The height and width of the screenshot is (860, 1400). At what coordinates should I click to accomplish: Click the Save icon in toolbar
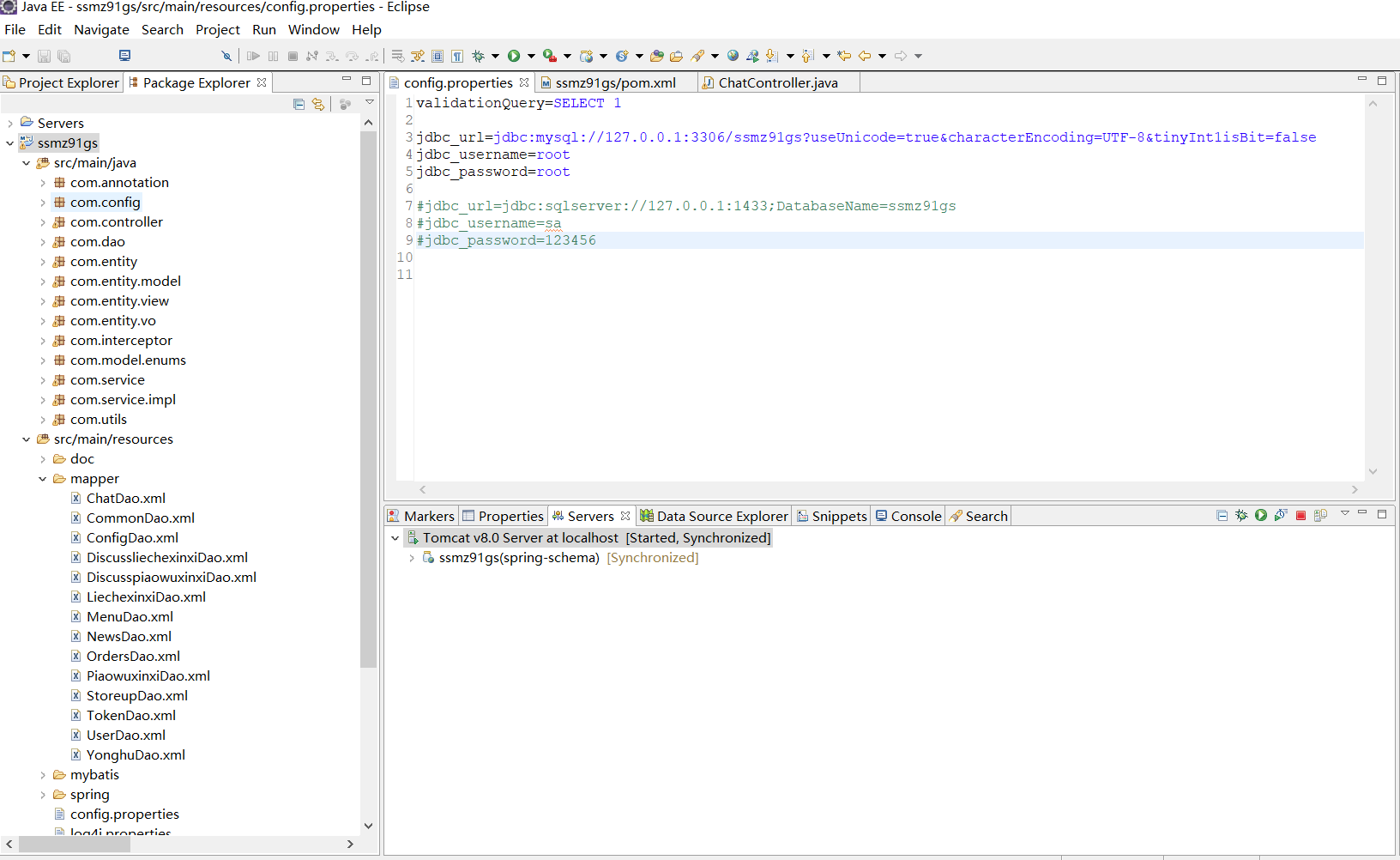(x=44, y=56)
